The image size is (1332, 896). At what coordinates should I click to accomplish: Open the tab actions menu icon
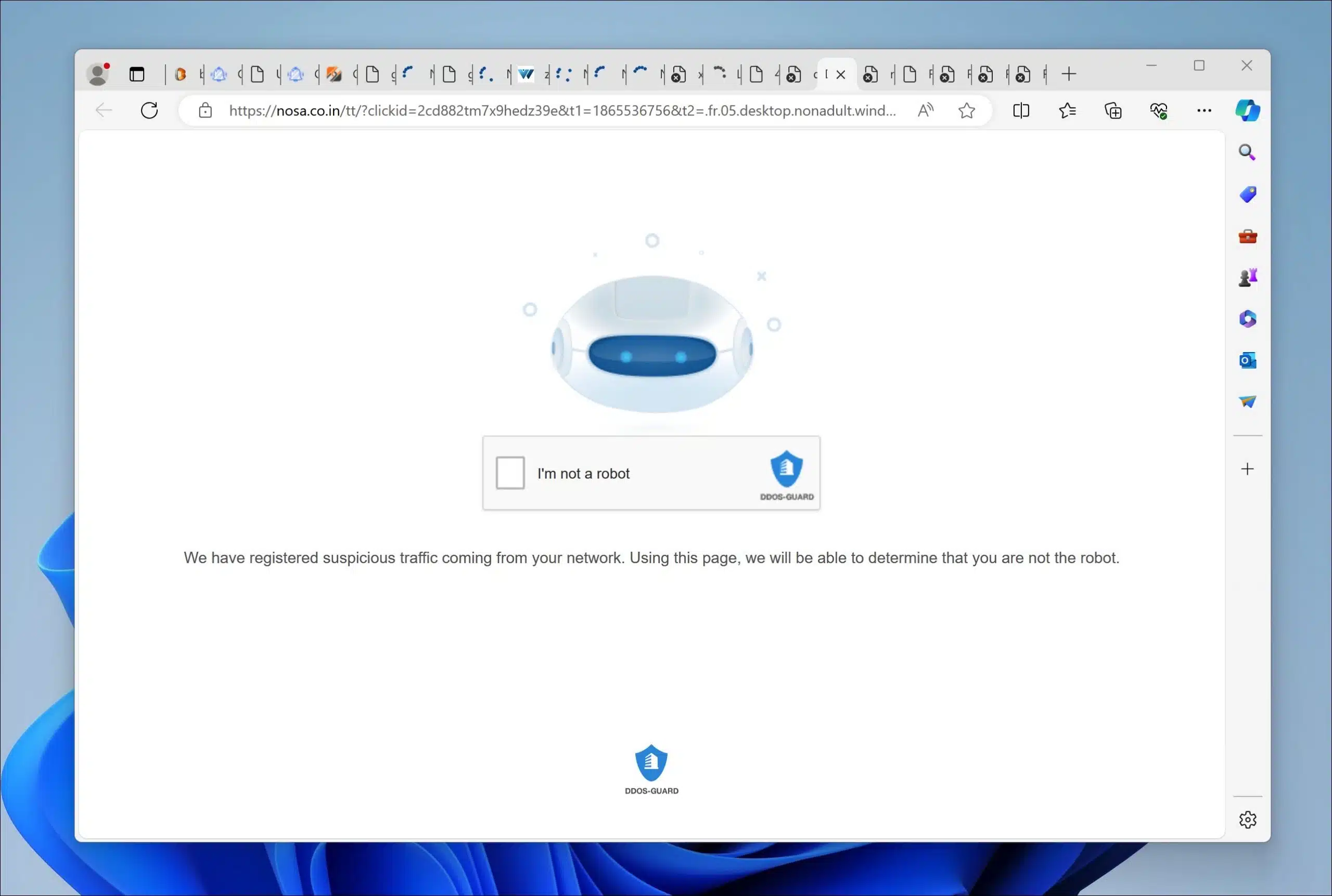pos(137,74)
